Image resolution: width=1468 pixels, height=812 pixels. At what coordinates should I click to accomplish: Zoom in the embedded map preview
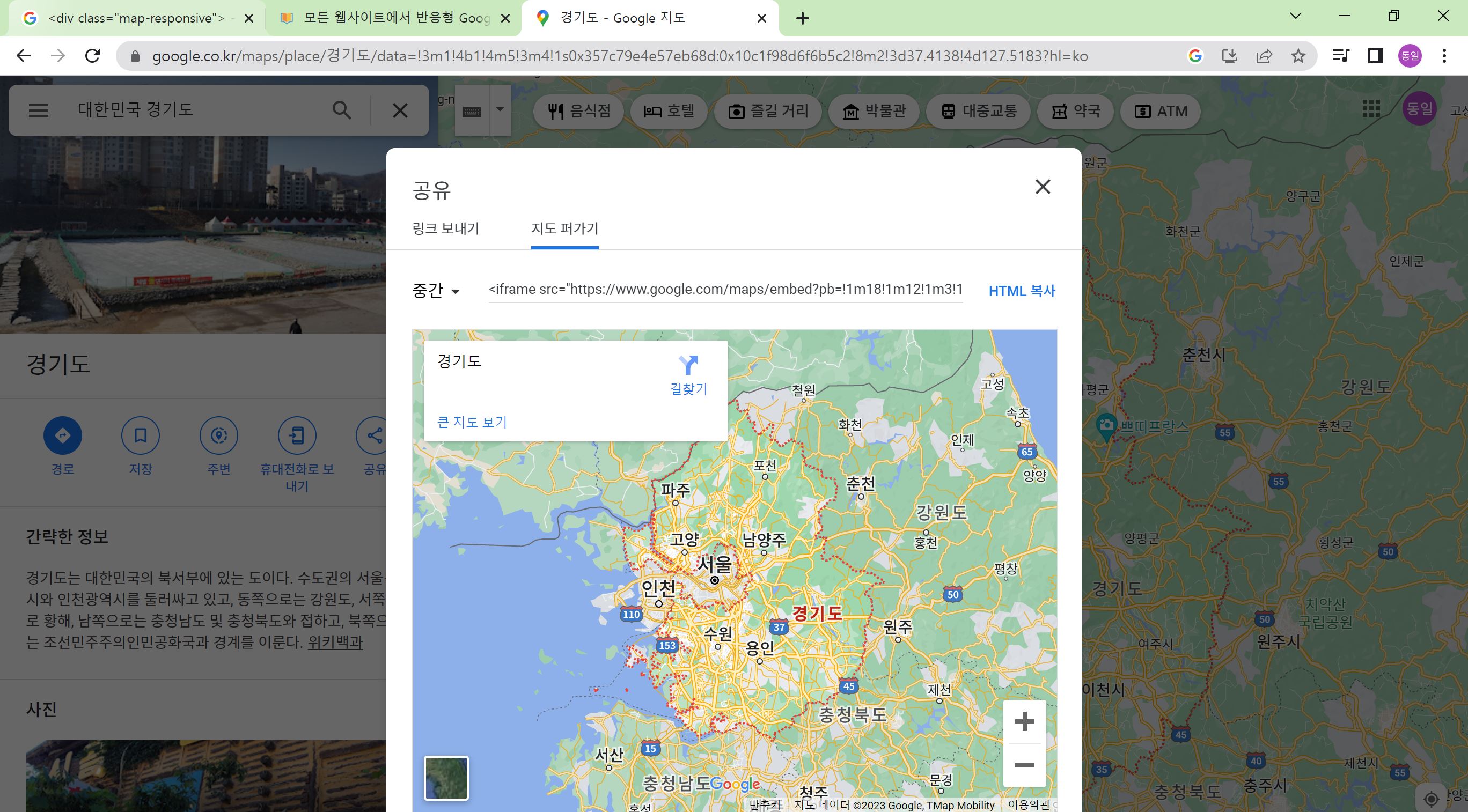(1024, 721)
